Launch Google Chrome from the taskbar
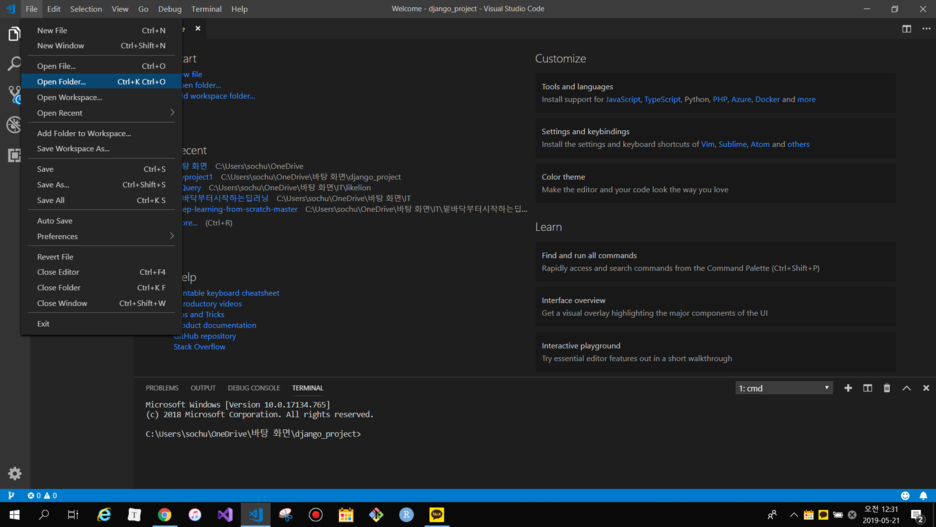 pos(165,514)
